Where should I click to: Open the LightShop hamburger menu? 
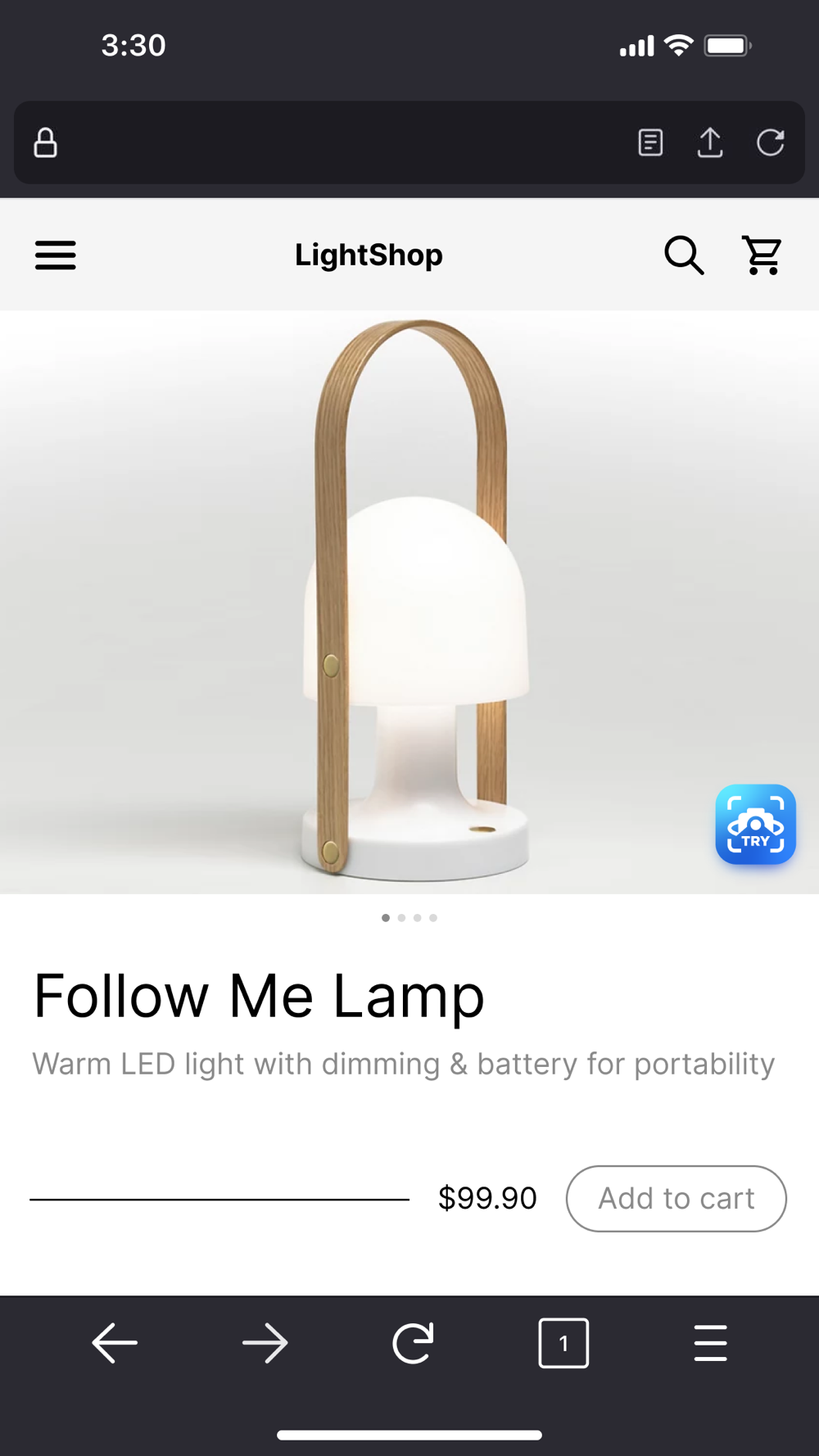tap(55, 255)
